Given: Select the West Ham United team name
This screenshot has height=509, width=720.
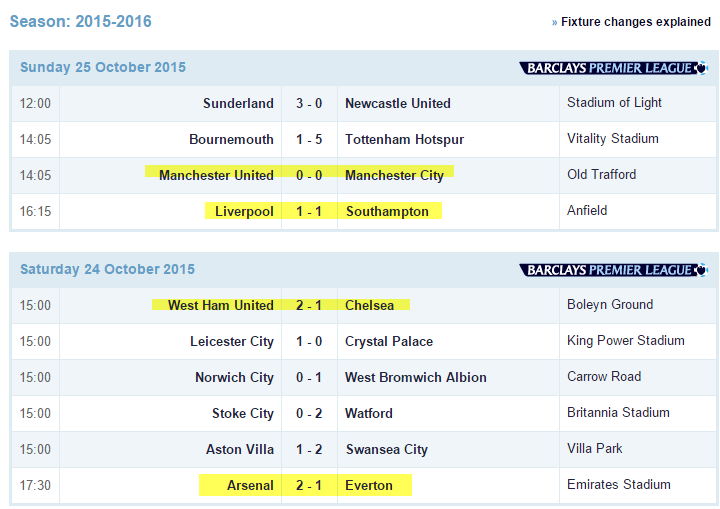Looking at the screenshot, I should click(x=220, y=305).
